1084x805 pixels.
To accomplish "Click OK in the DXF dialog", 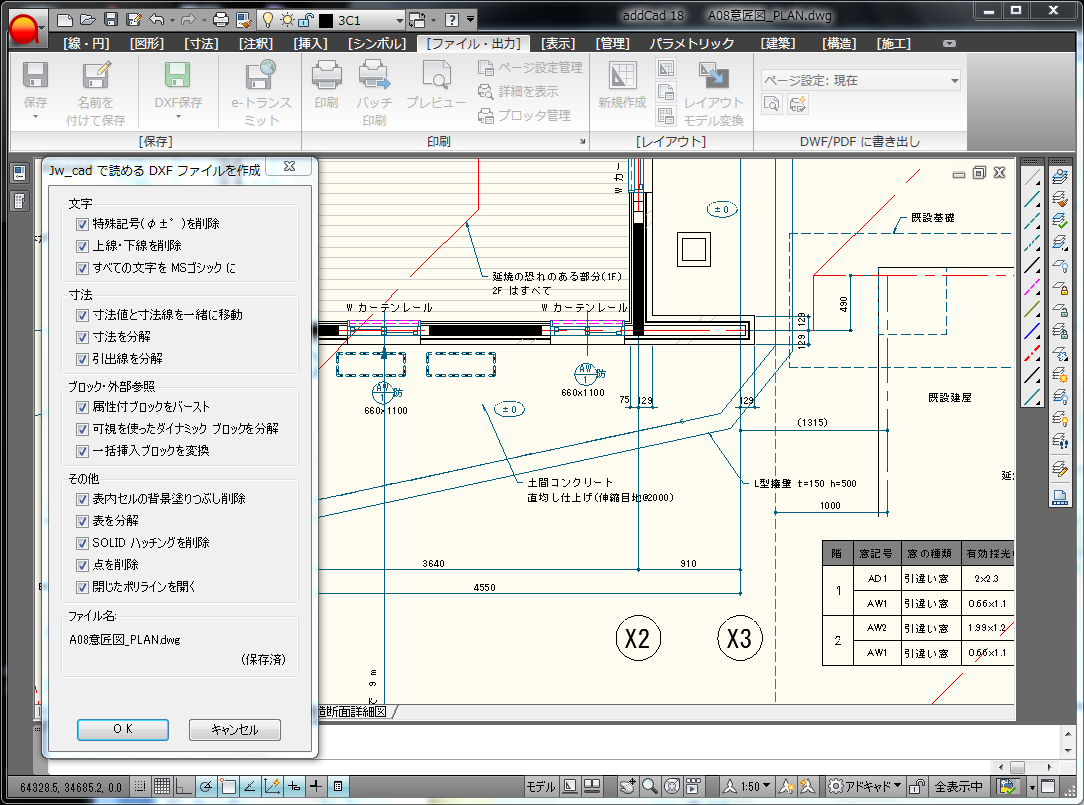I will 123,730.
